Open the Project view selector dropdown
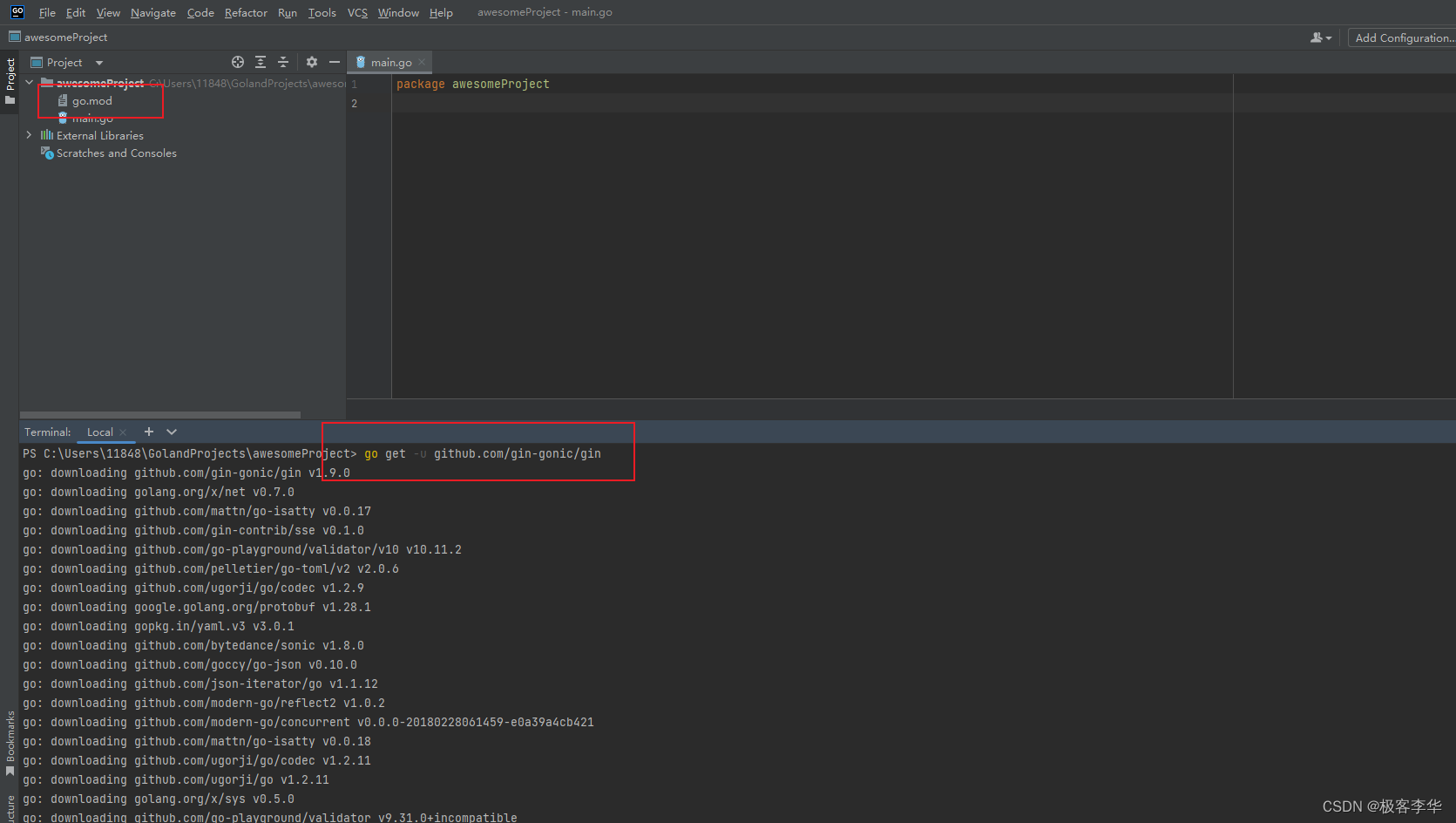This screenshot has width=1456, height=823. [x=67, y=63]
